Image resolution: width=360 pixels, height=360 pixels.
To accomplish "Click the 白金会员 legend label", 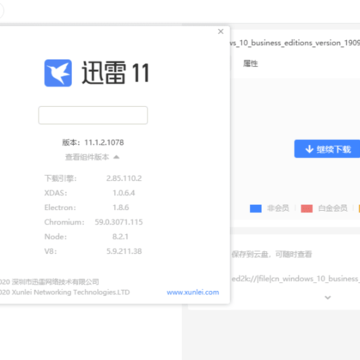I will tap(333, 209).
